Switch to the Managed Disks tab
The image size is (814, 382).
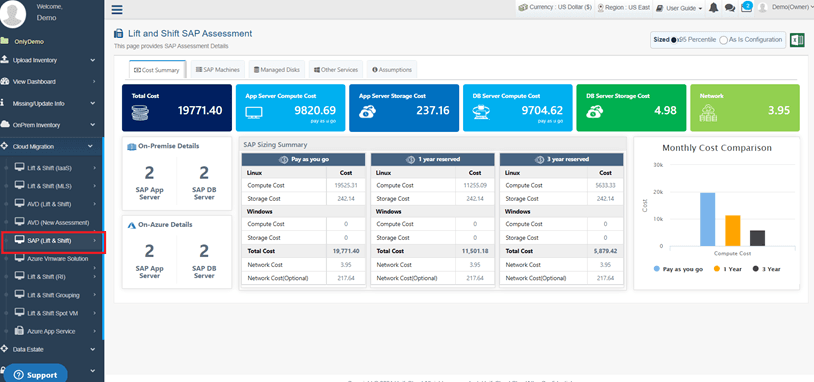[276, 70]
